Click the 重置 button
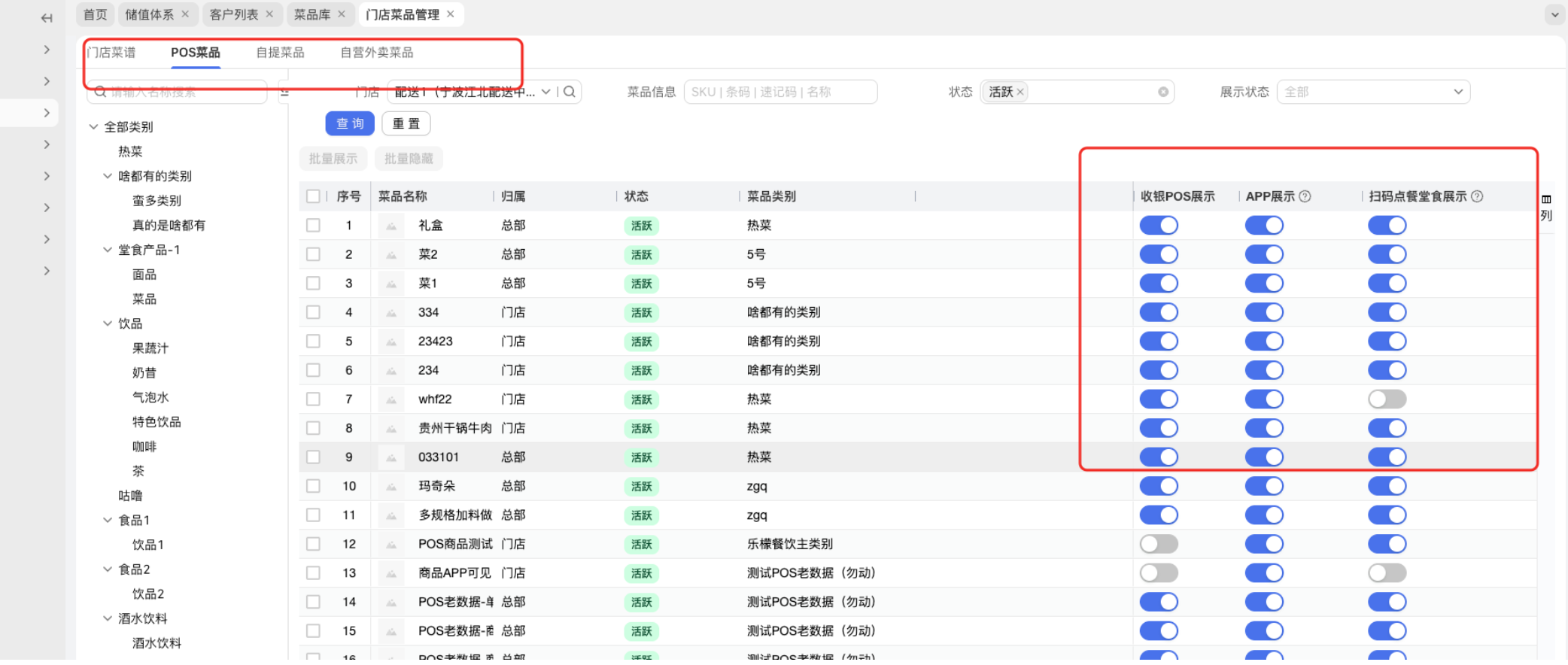The width and height of the screenshot is (1568, 665). [406, 123]
